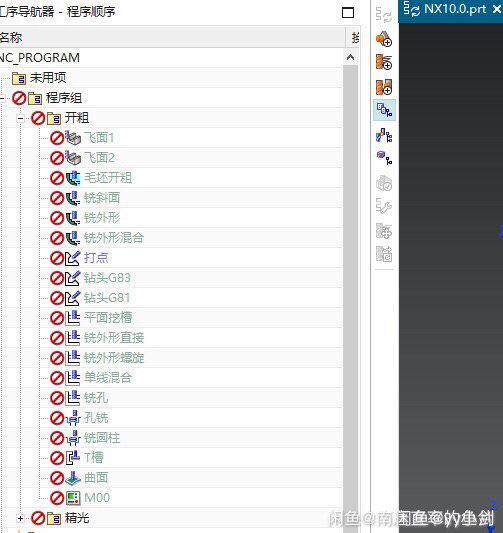Select the Program Order View icon

tap(384, 110)
